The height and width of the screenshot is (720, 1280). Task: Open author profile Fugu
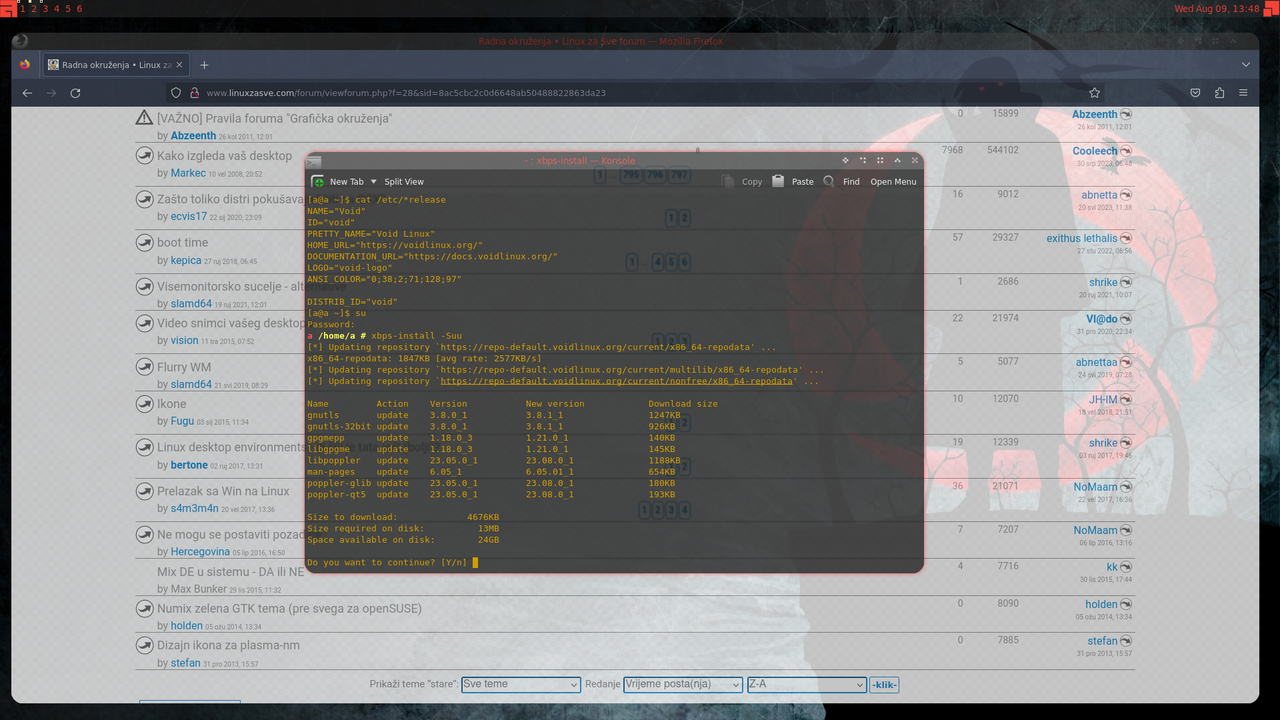click(x=182, y=421)
